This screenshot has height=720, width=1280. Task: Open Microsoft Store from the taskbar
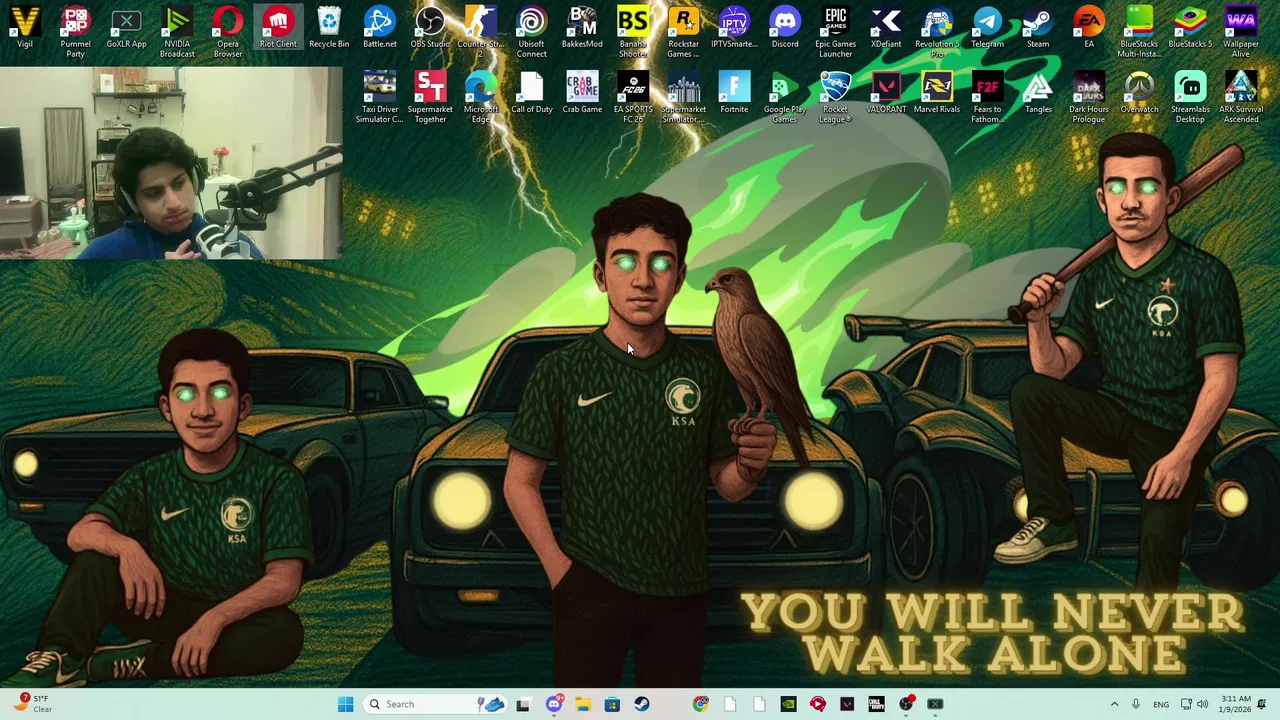(612, 704)
